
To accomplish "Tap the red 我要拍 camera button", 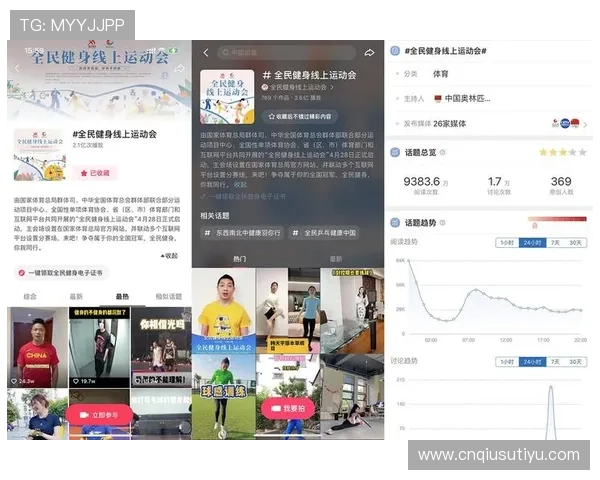I will (288, 409).
